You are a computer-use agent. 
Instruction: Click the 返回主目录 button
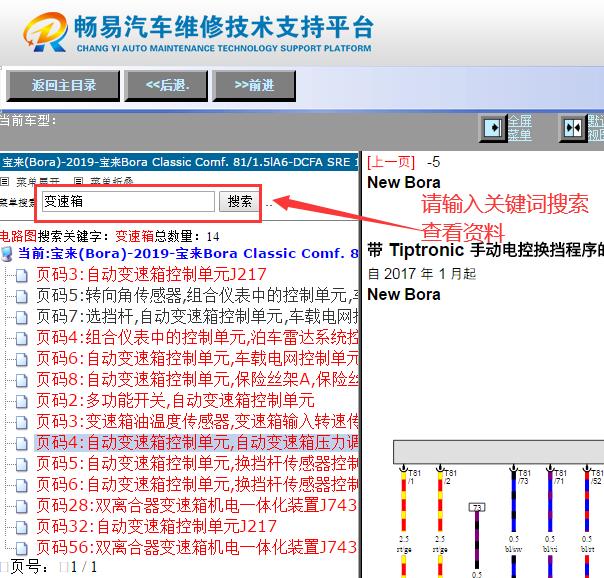tap(63, 85)
